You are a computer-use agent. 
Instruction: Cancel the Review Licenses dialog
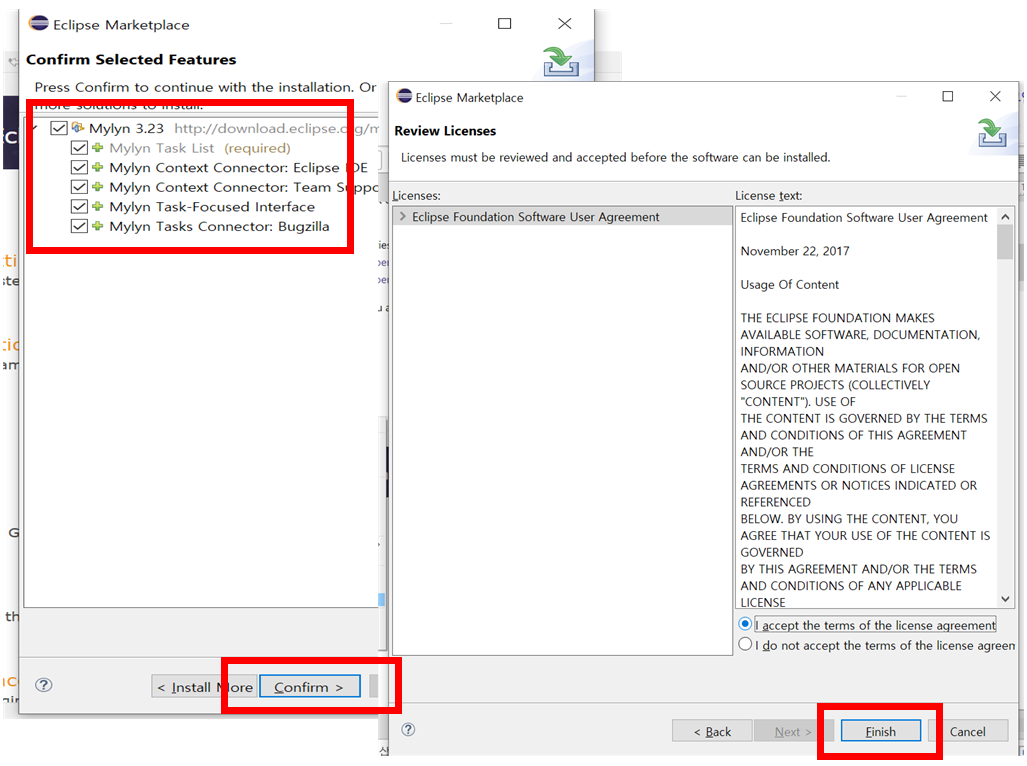click(x=967, y=731)
